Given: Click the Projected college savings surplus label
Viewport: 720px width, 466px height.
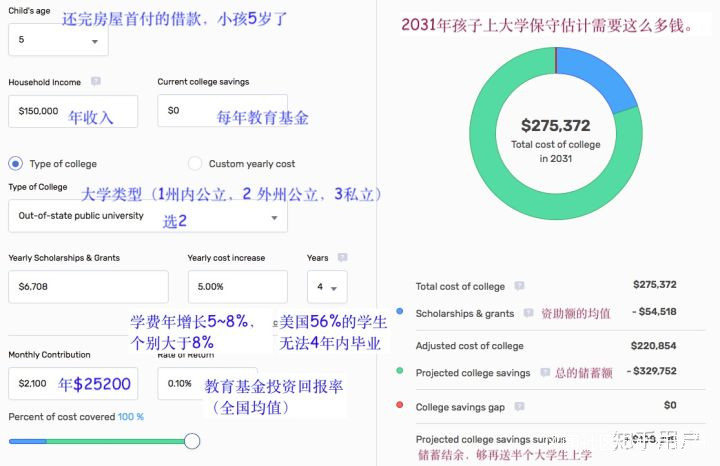Looking at the screenshot, I should click(491, 439).
